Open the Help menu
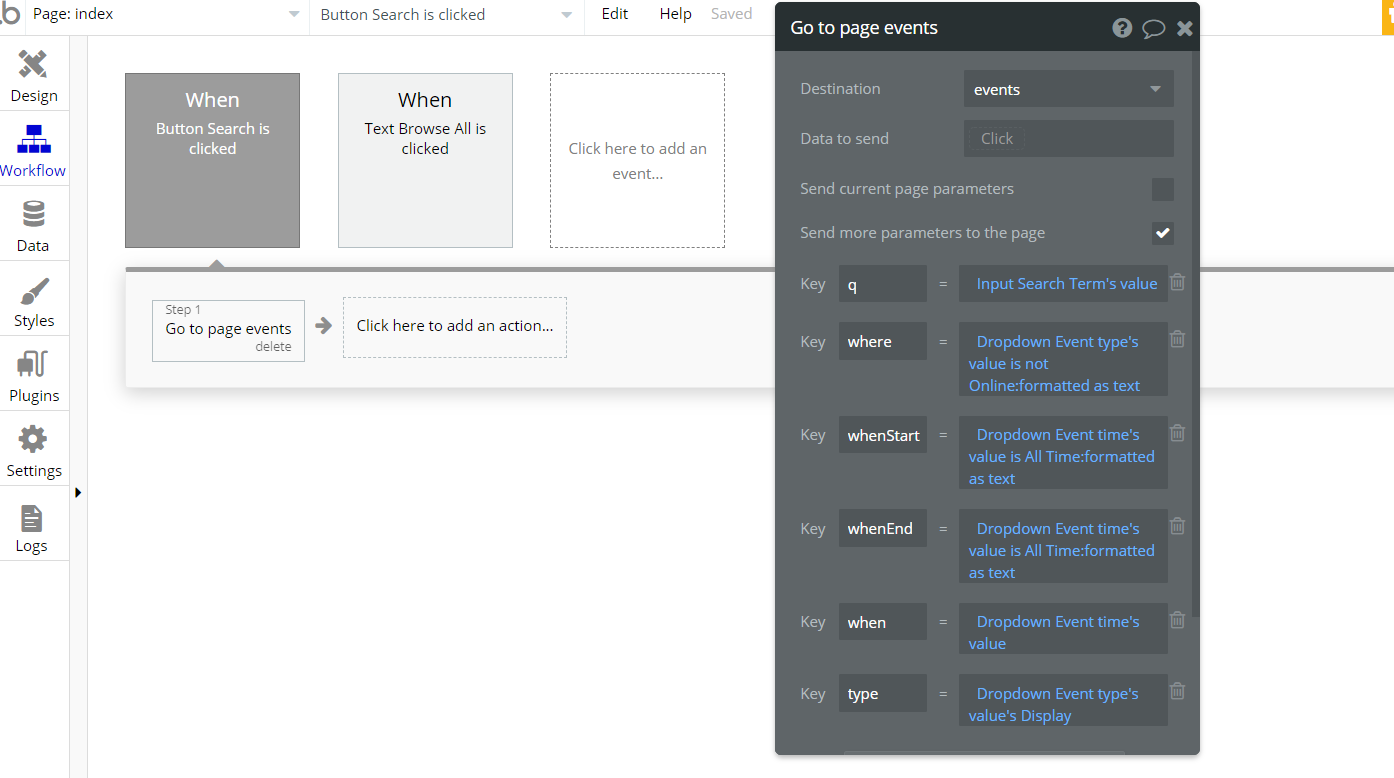Viewport: 1394px width, 778px height. pyautogui.click(x=675, y=14)
